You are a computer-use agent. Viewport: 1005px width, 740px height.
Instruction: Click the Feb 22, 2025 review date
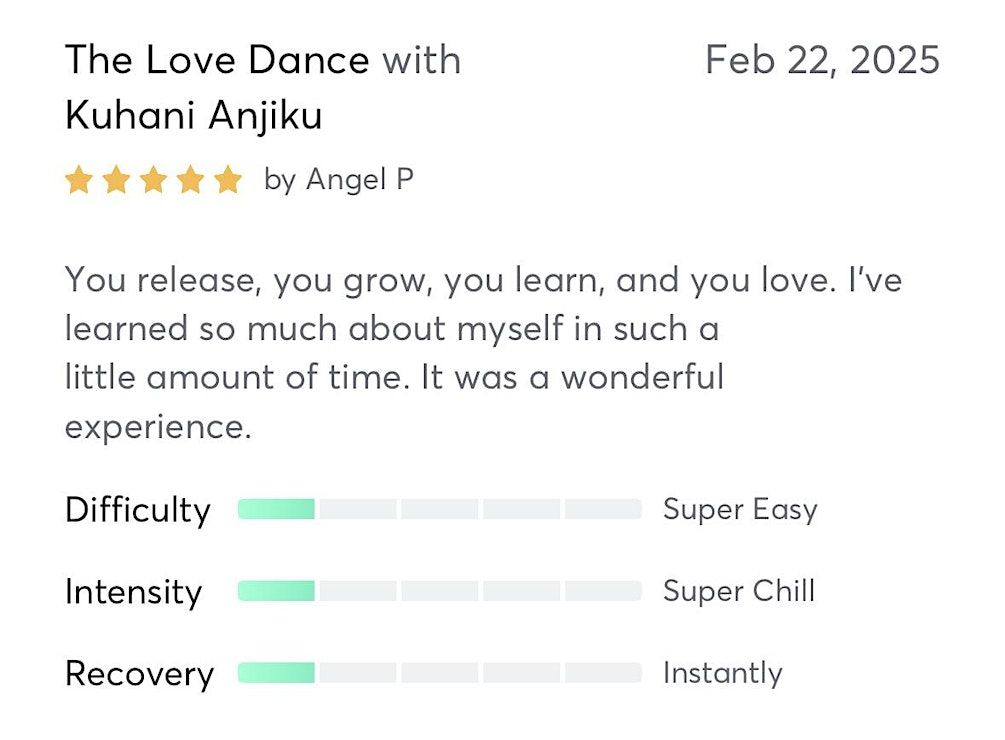822,60
